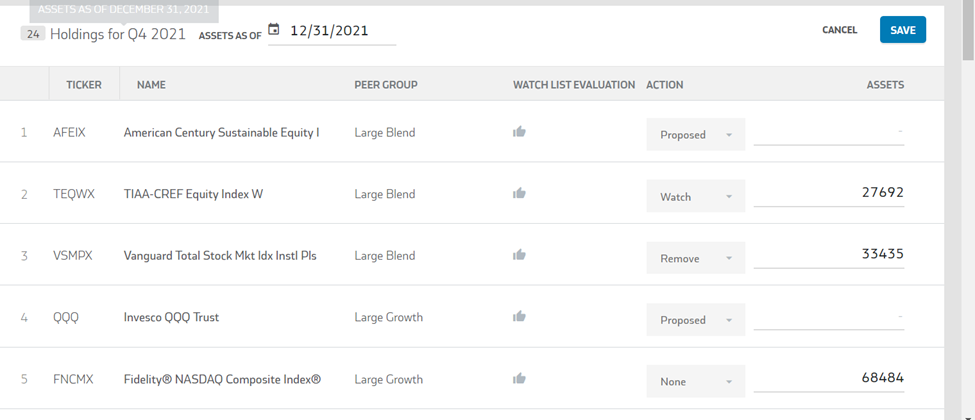Click thumbs-up icon for Fidelity NASDAQ Composite Index
The image size is (975, 420).
519,379
